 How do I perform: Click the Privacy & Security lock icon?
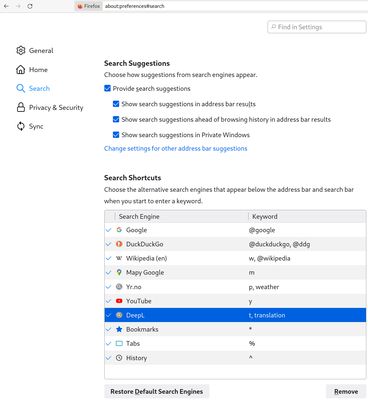click(x=21, y=107)
